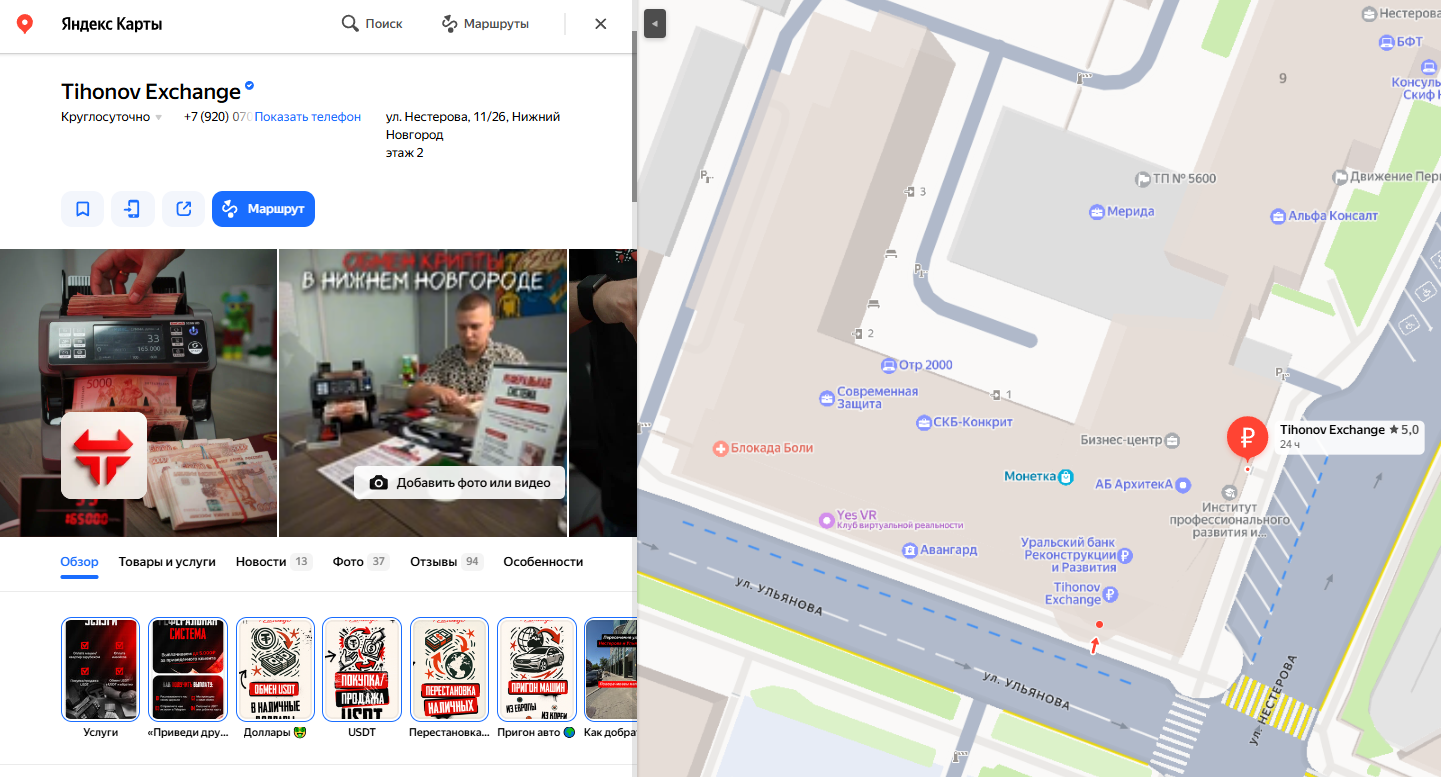1441x777 pixels.
Task: Click the send to phone icon
Action: click(x=133, y=209)
